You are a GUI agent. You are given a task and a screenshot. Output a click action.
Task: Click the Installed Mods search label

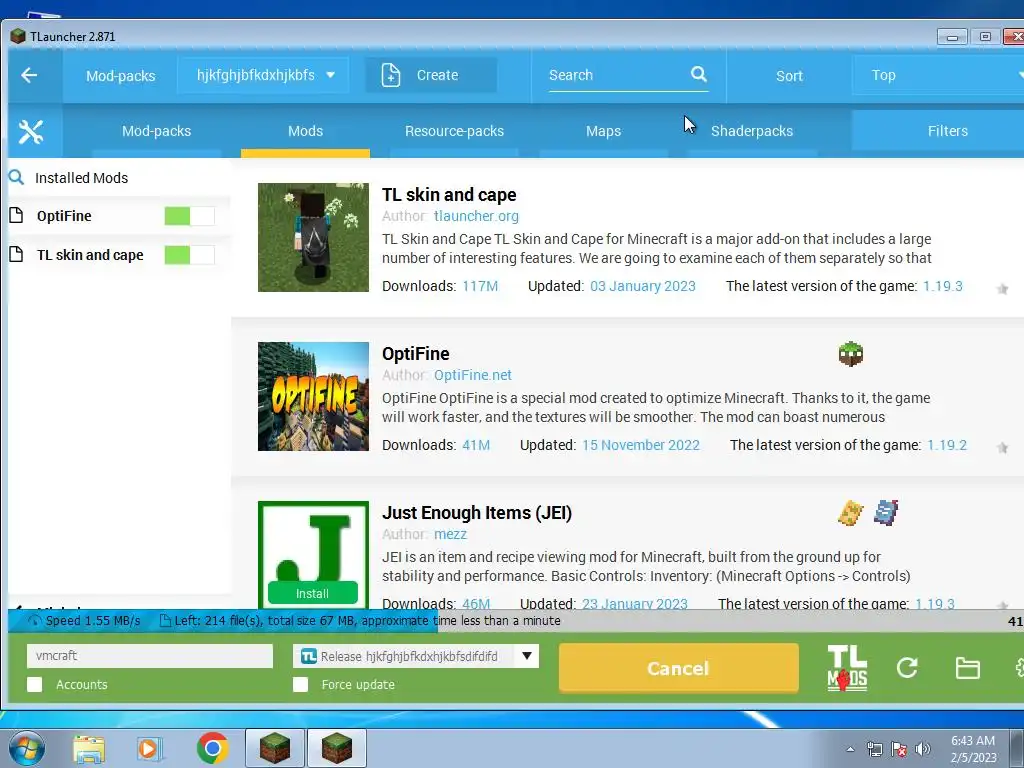[x=82, y=178]
